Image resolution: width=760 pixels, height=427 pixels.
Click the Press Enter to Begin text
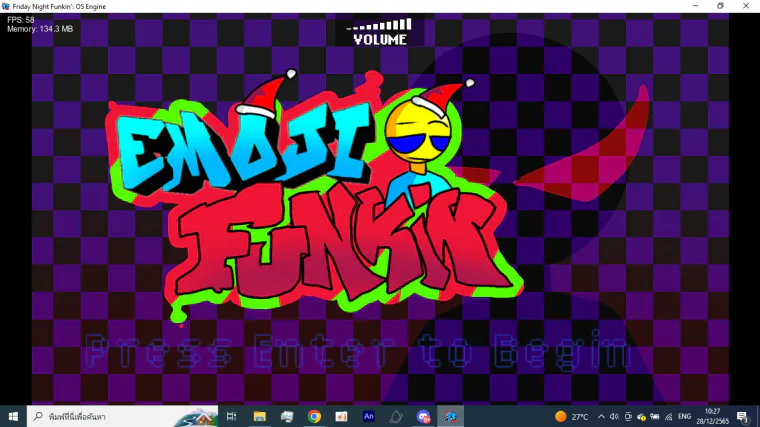pos(358,349)
